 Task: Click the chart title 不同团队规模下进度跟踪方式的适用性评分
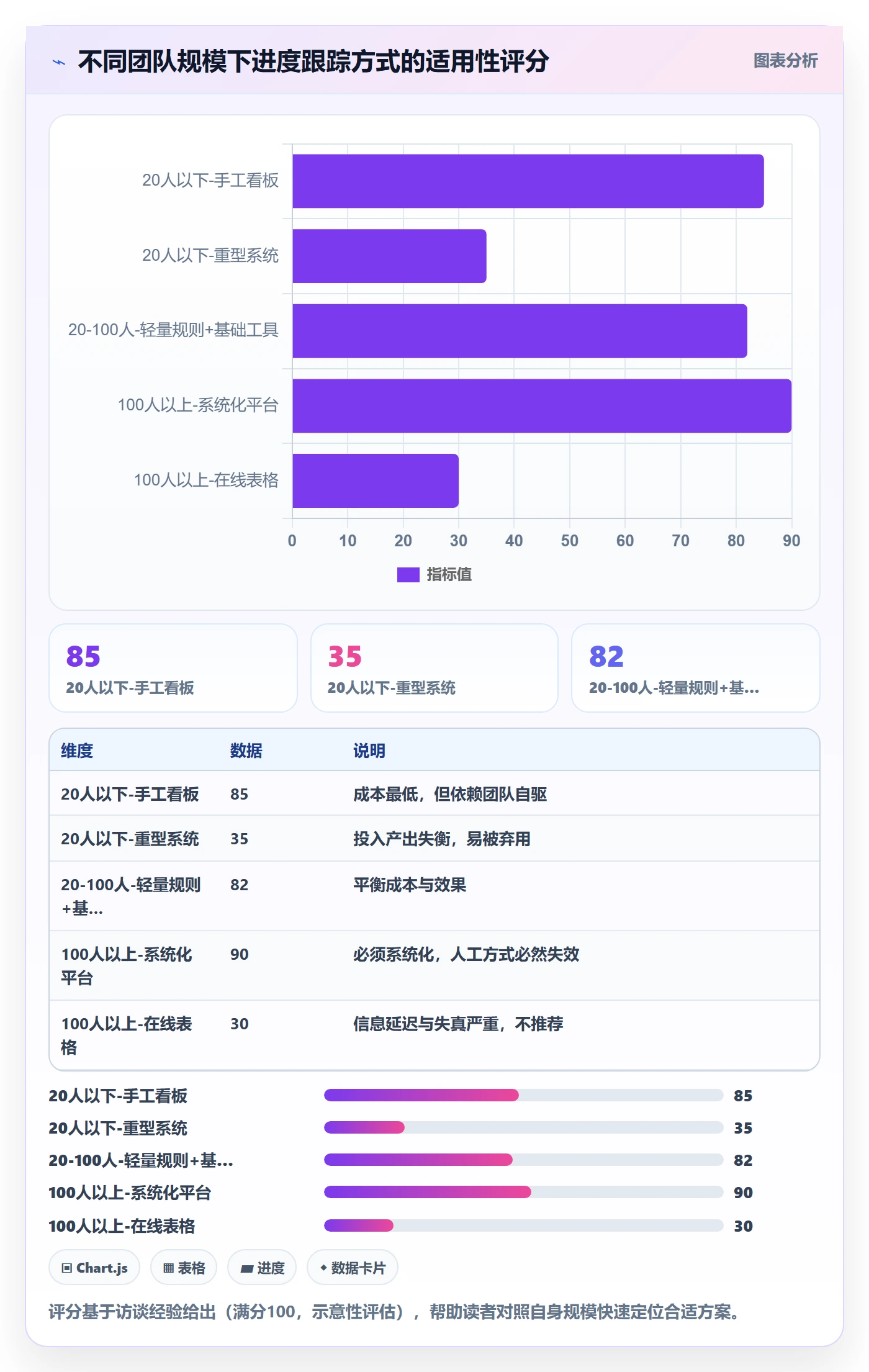[313, 61]
